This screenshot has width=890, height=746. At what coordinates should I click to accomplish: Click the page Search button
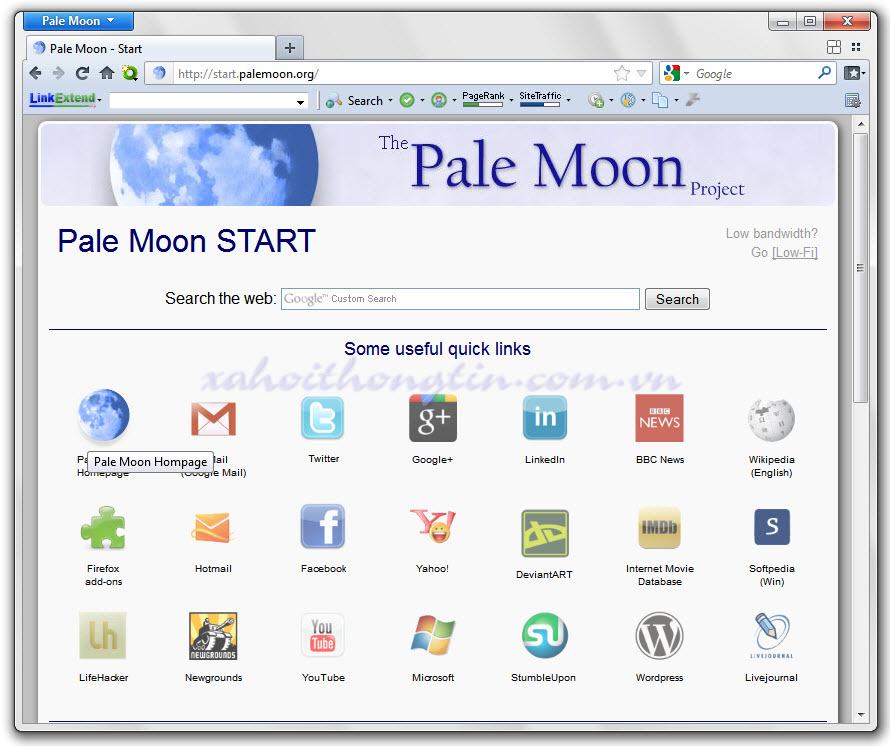677,299
